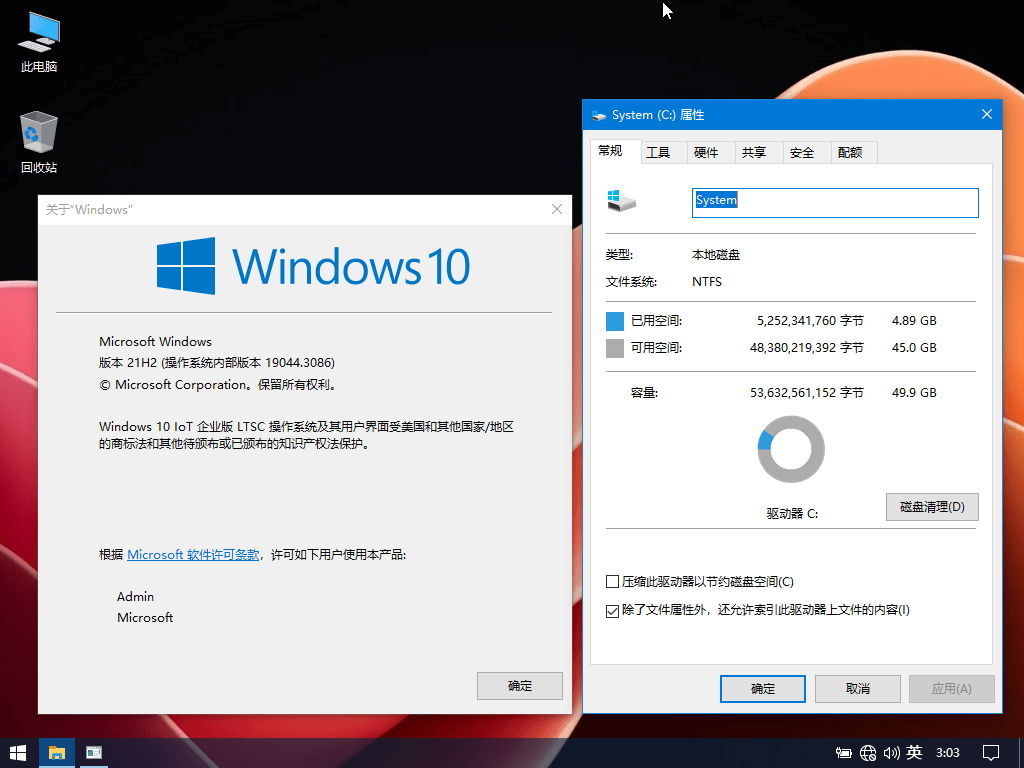The image size is (1024, 768).
Task: Click 确定 in the System (C:) 属性 window
Action: tap(763, 688)
